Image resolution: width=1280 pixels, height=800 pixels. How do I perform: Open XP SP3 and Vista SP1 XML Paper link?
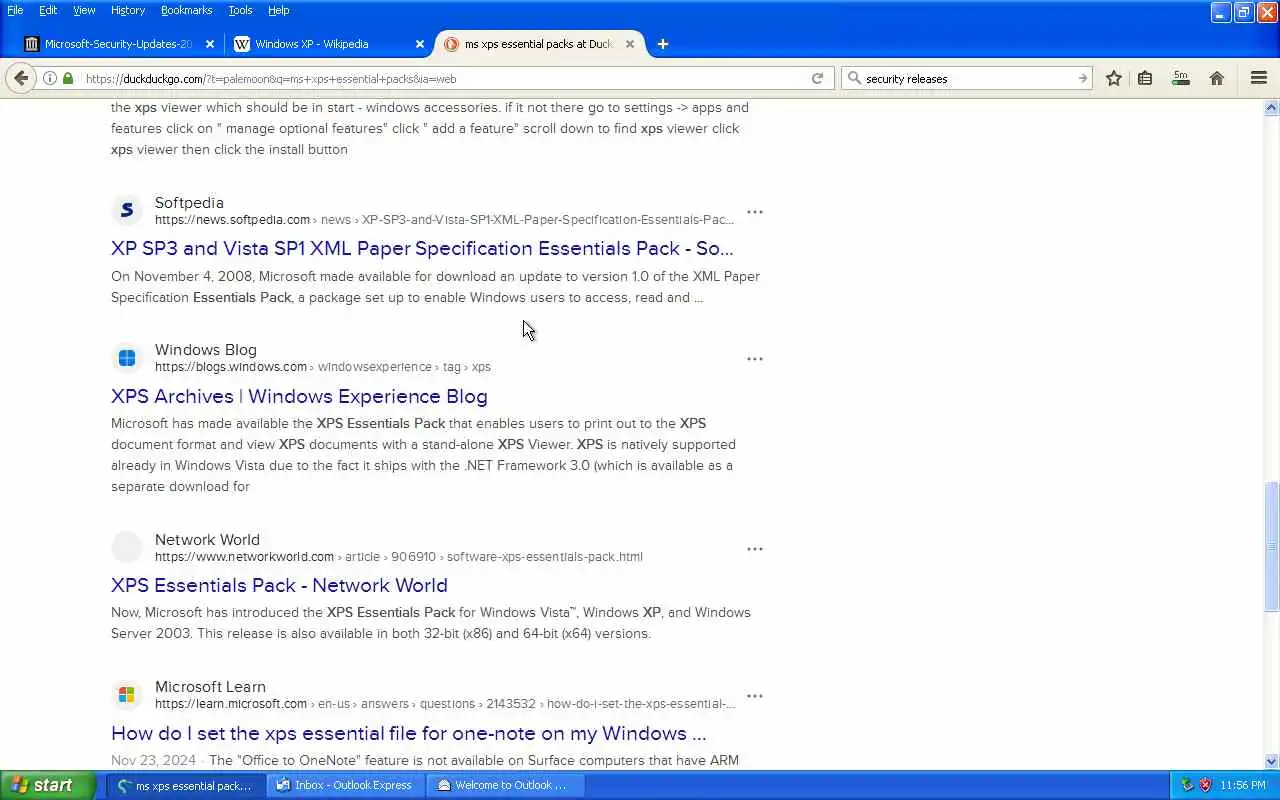pos(422,248)
